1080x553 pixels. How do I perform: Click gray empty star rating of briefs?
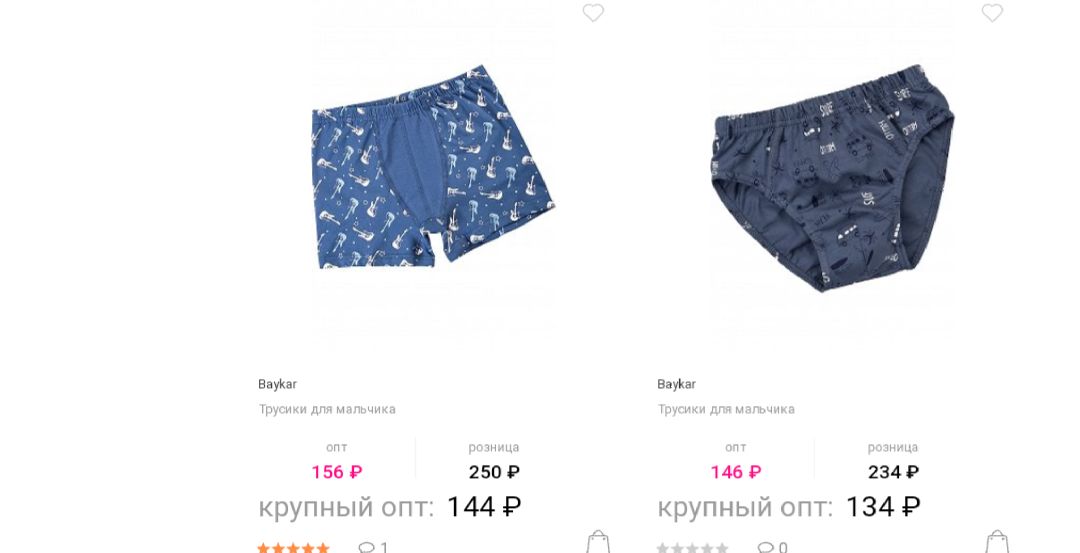[x=692, y=548]
